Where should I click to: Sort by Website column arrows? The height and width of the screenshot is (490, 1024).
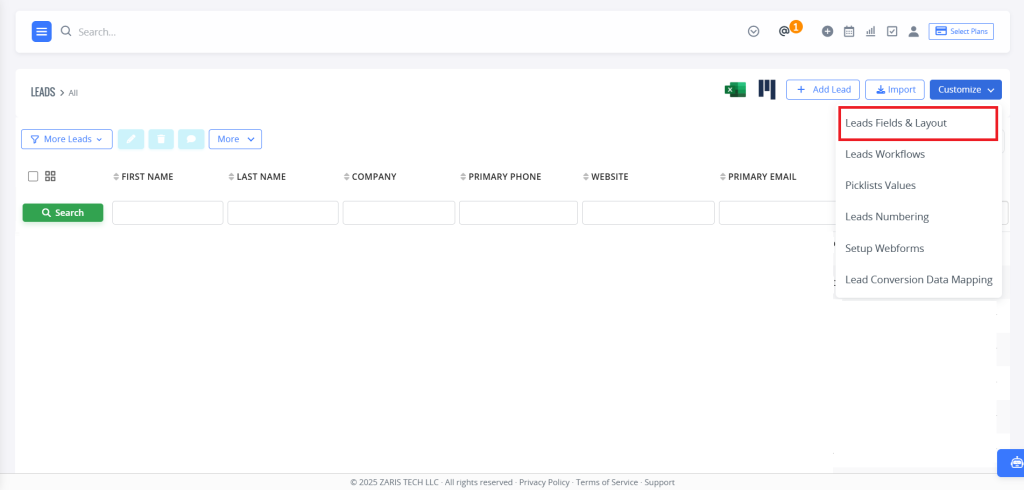point(586,177)
